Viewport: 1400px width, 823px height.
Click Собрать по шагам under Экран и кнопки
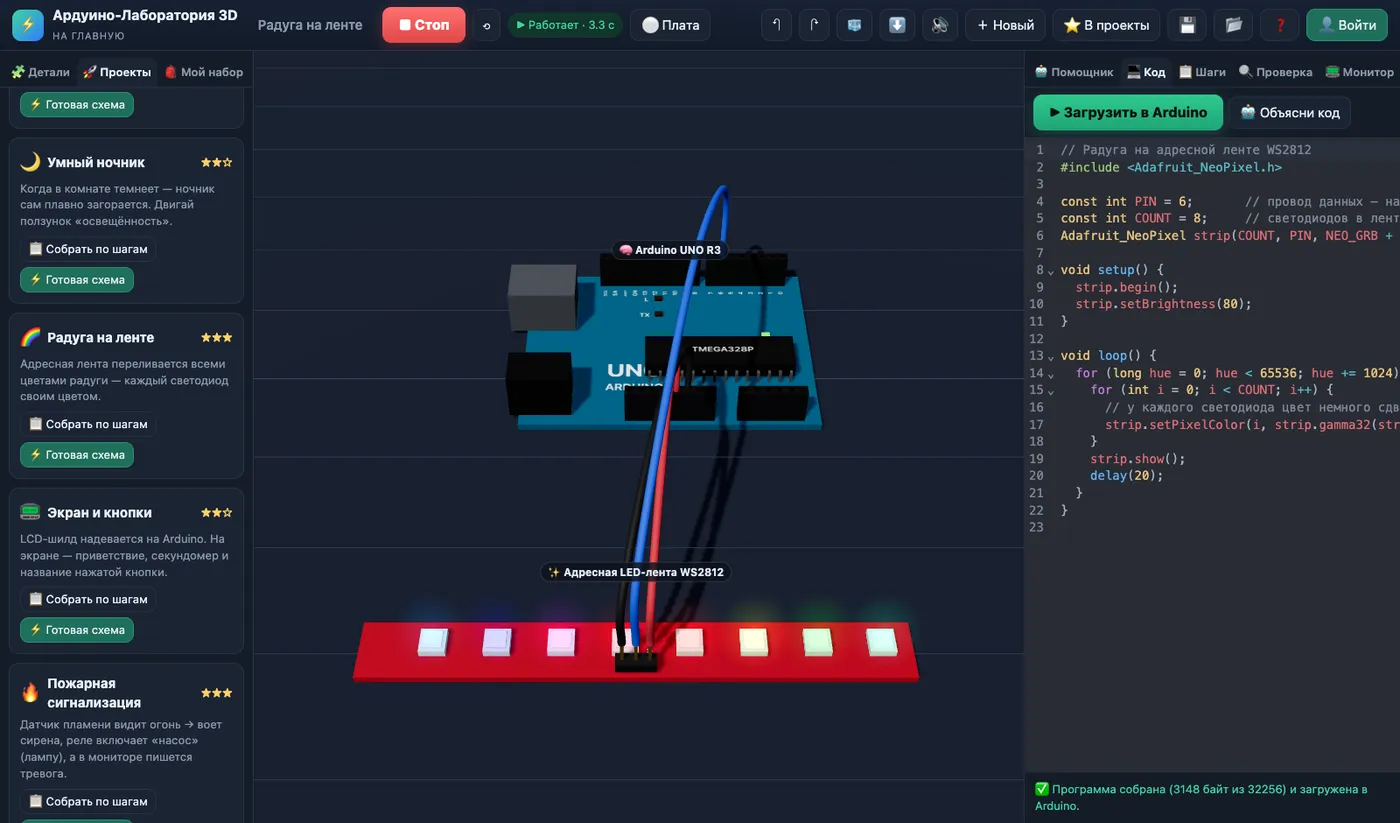[x=88, y=599]
